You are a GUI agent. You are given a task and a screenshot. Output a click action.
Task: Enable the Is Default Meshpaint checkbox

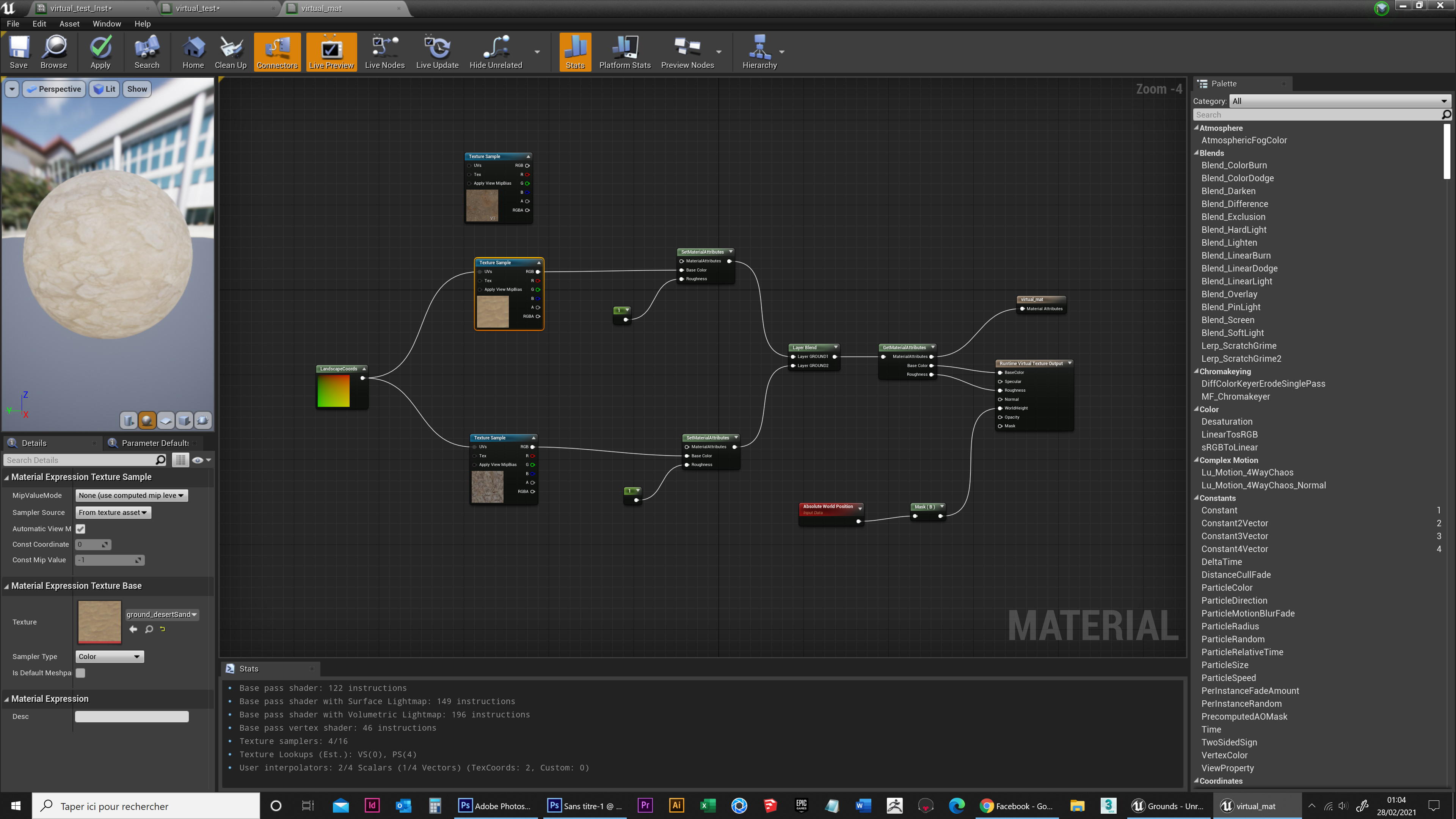(x=80, y=673)
